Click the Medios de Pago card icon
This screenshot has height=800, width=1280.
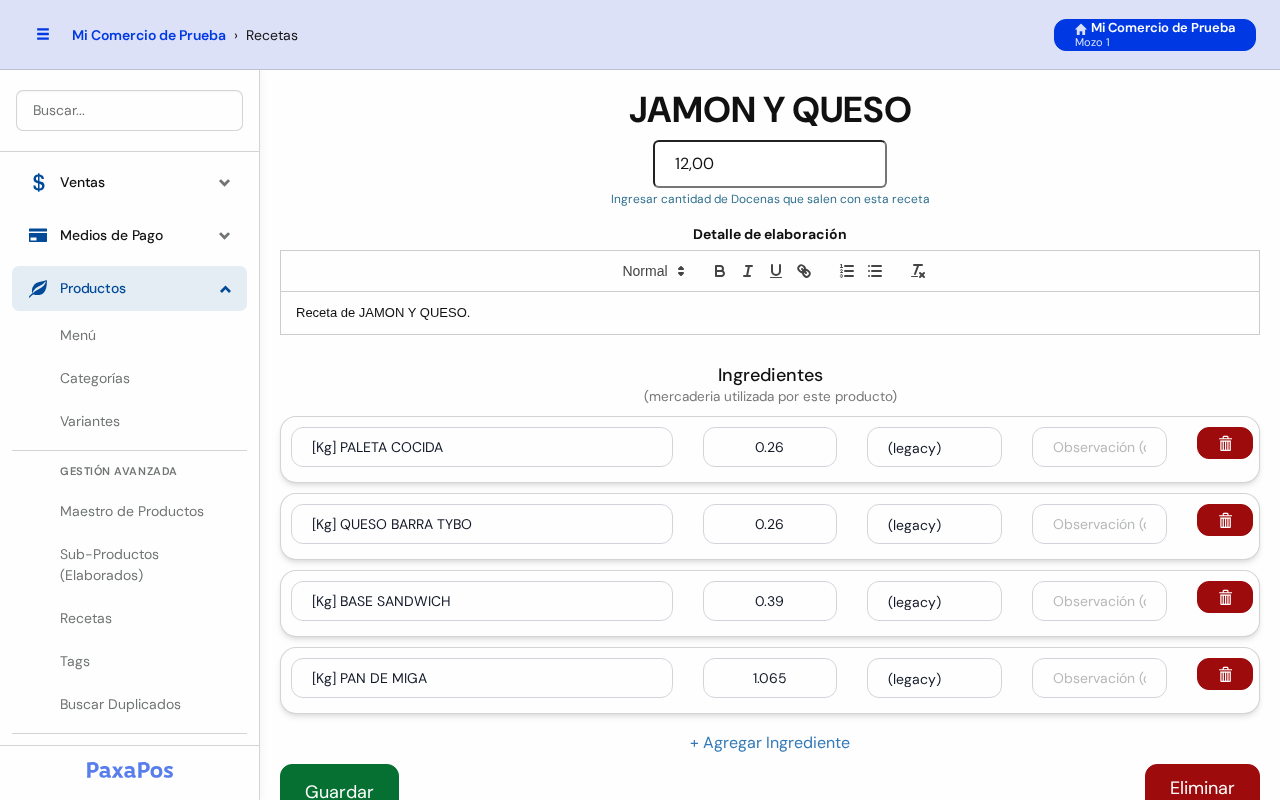click(38, 235)
